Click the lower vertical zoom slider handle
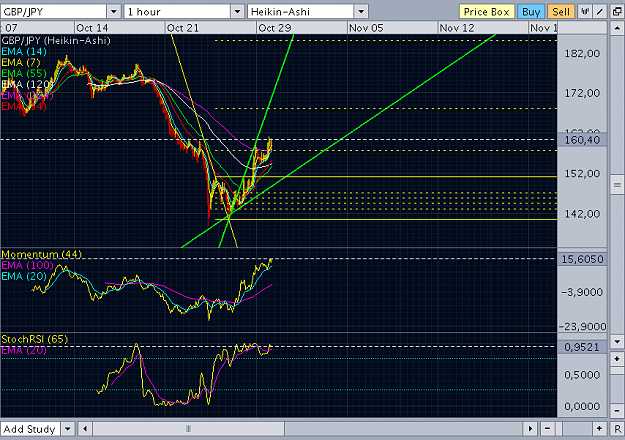This screenshot has height=440, width=625. click(617, 371)
